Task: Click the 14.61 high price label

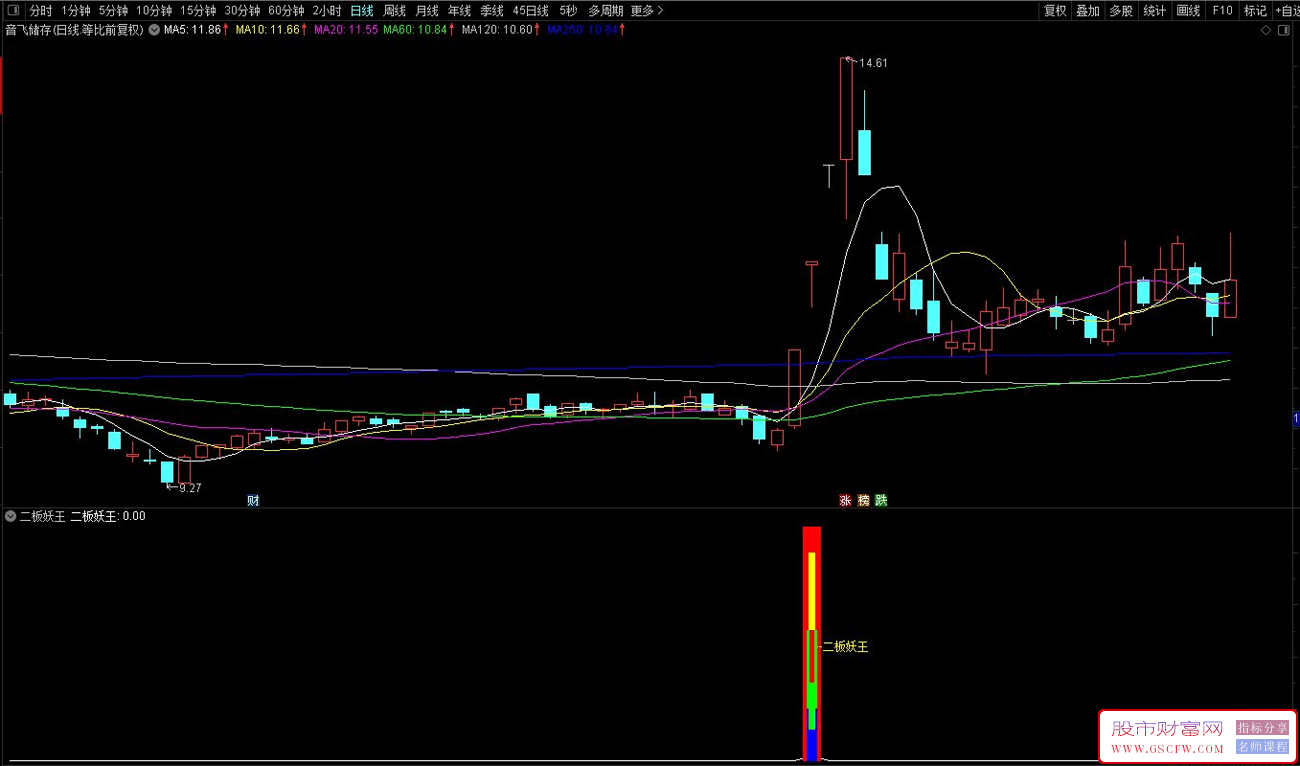Action: 873,63
